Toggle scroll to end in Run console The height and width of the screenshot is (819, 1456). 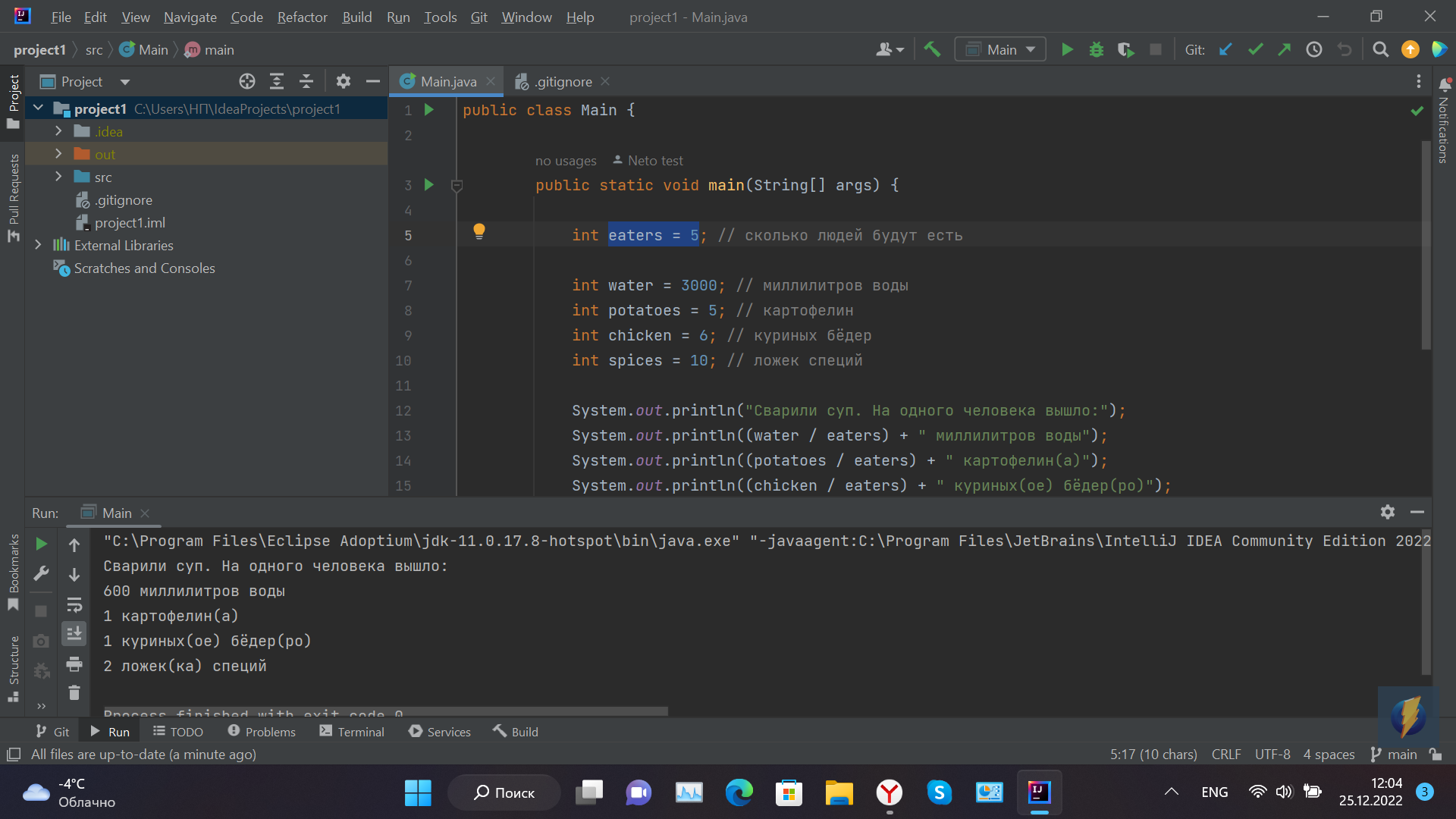pyautogui.click(x=74, y=634)
